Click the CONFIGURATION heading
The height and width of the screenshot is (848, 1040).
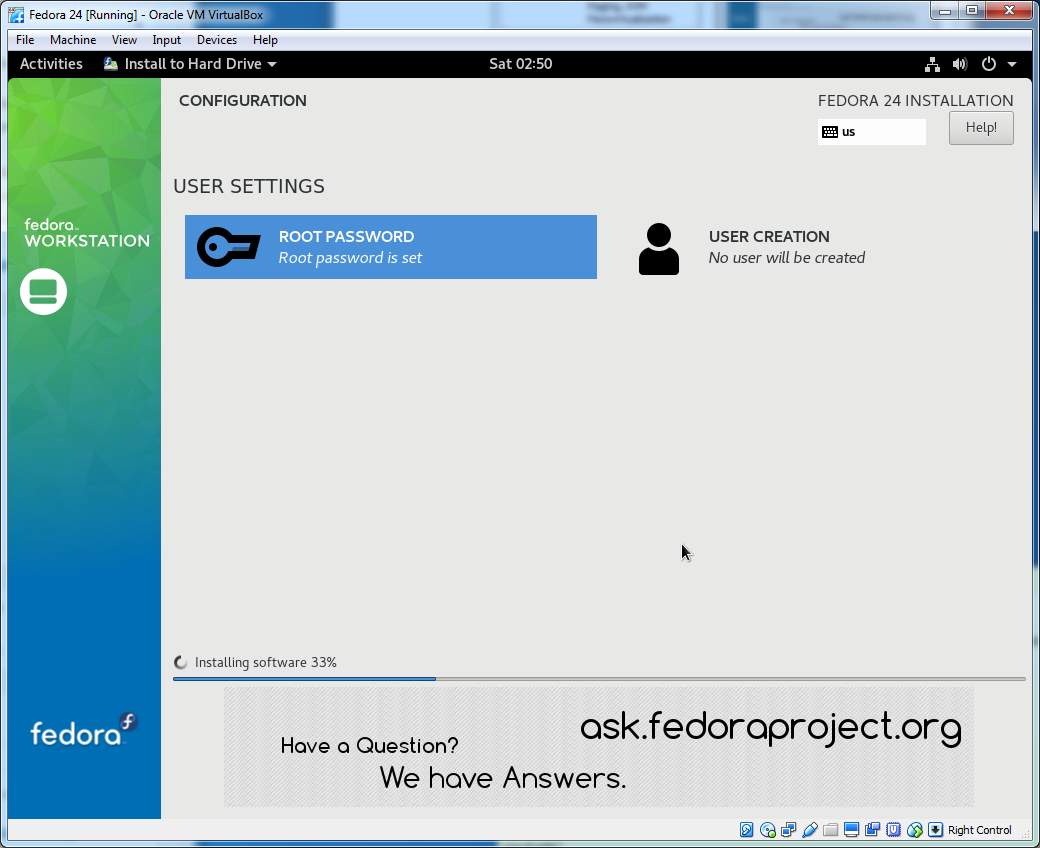(243, 101)
